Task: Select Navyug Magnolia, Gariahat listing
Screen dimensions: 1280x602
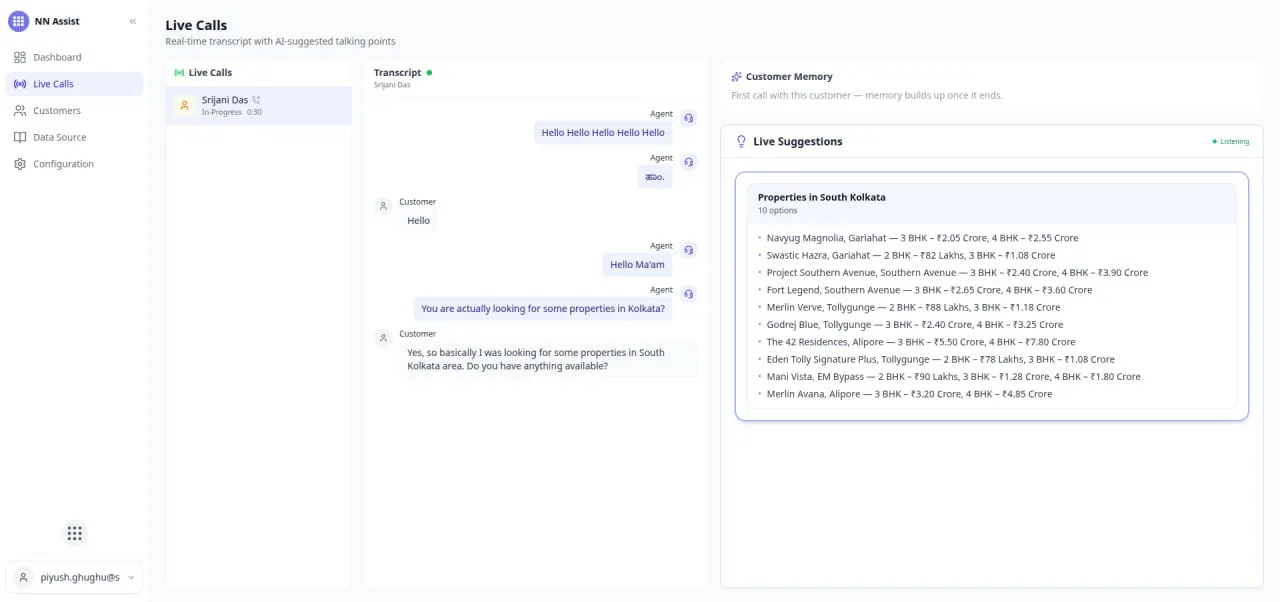Action: 922,238
